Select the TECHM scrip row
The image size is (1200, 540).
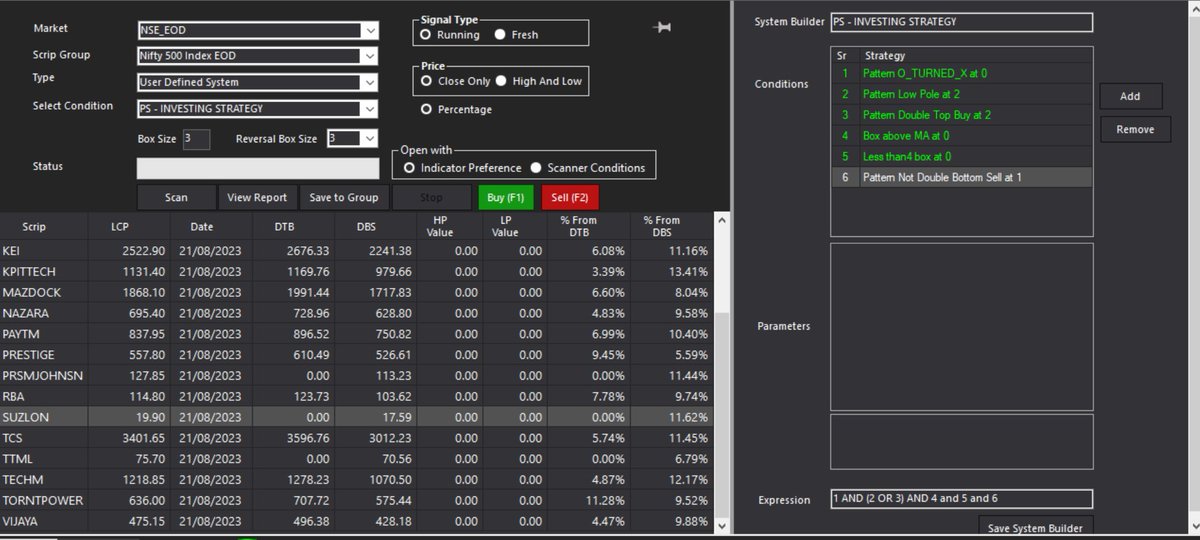[356, 479]
